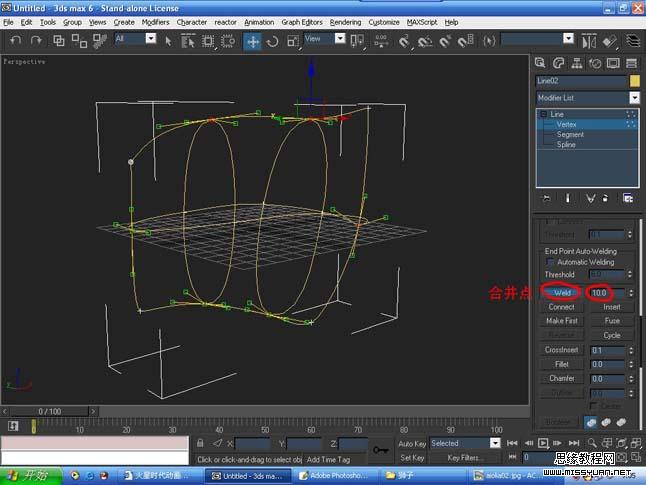Switch to the Create command panel tab

pyautogui.click(x=540, y=63)
